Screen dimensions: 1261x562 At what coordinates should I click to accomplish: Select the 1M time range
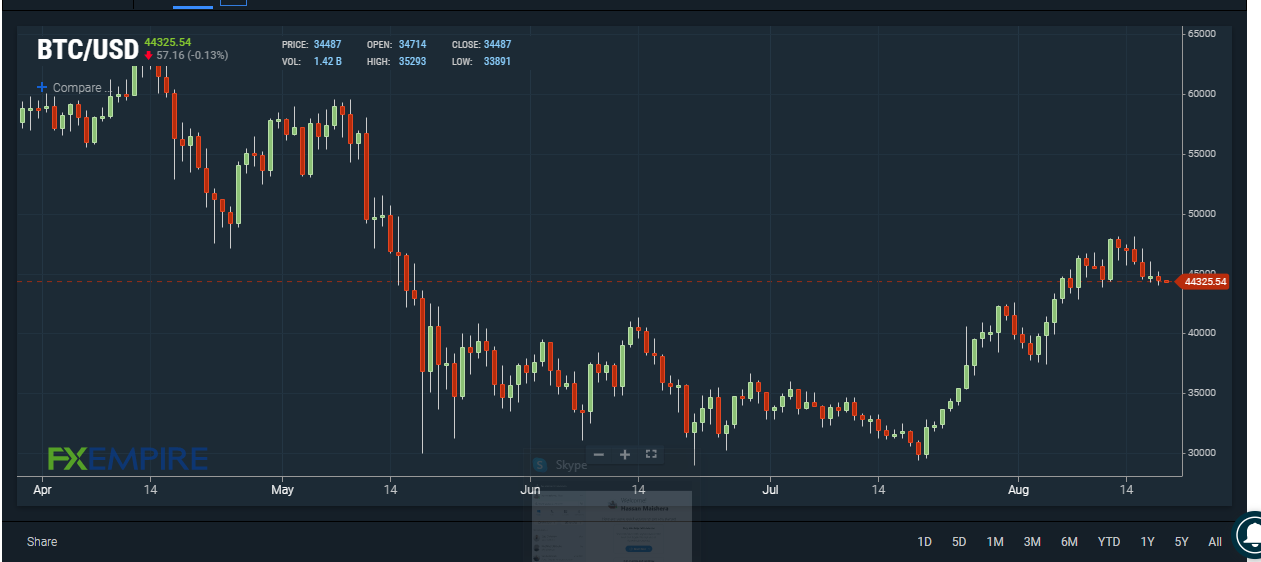click(x=995, y=542)
